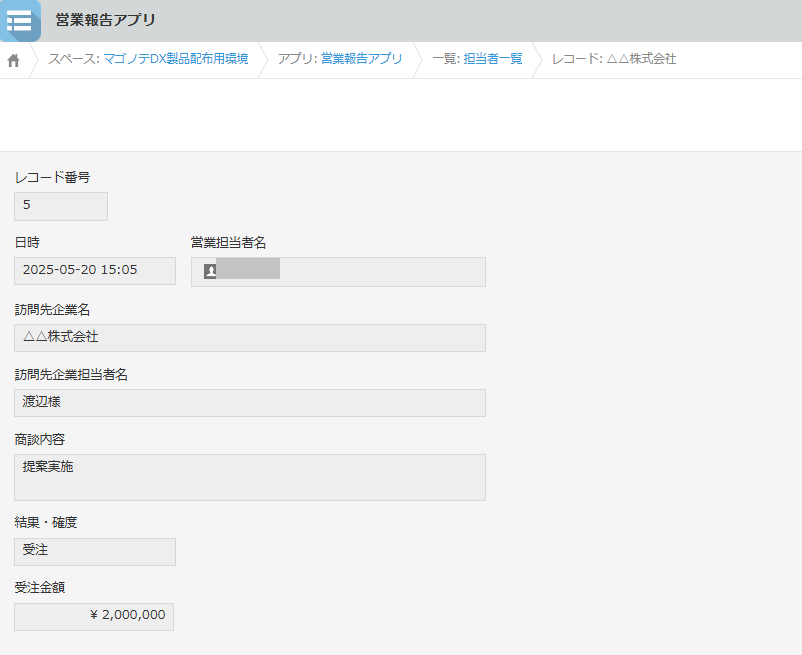Click the アプリ: breadcrumb prefix text
The image size is (802, 655).
298,59
